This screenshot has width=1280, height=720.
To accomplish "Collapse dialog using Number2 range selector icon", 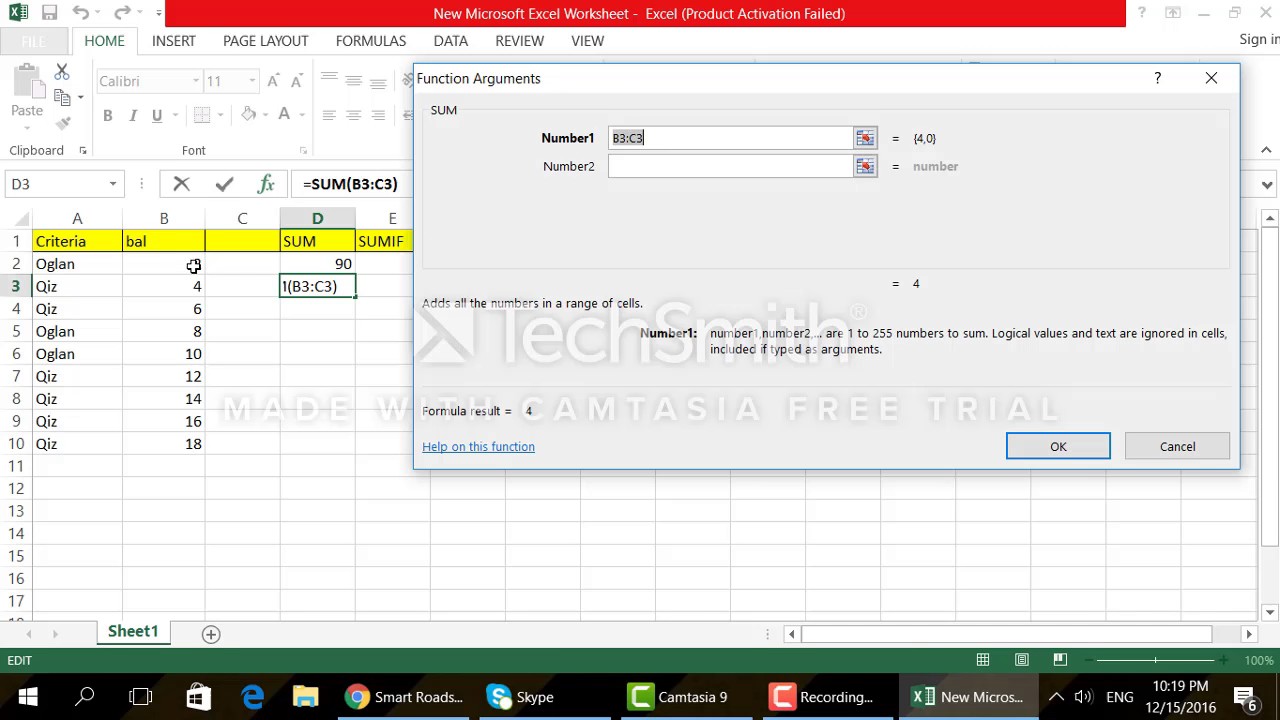I will click(x=865, y=166).
